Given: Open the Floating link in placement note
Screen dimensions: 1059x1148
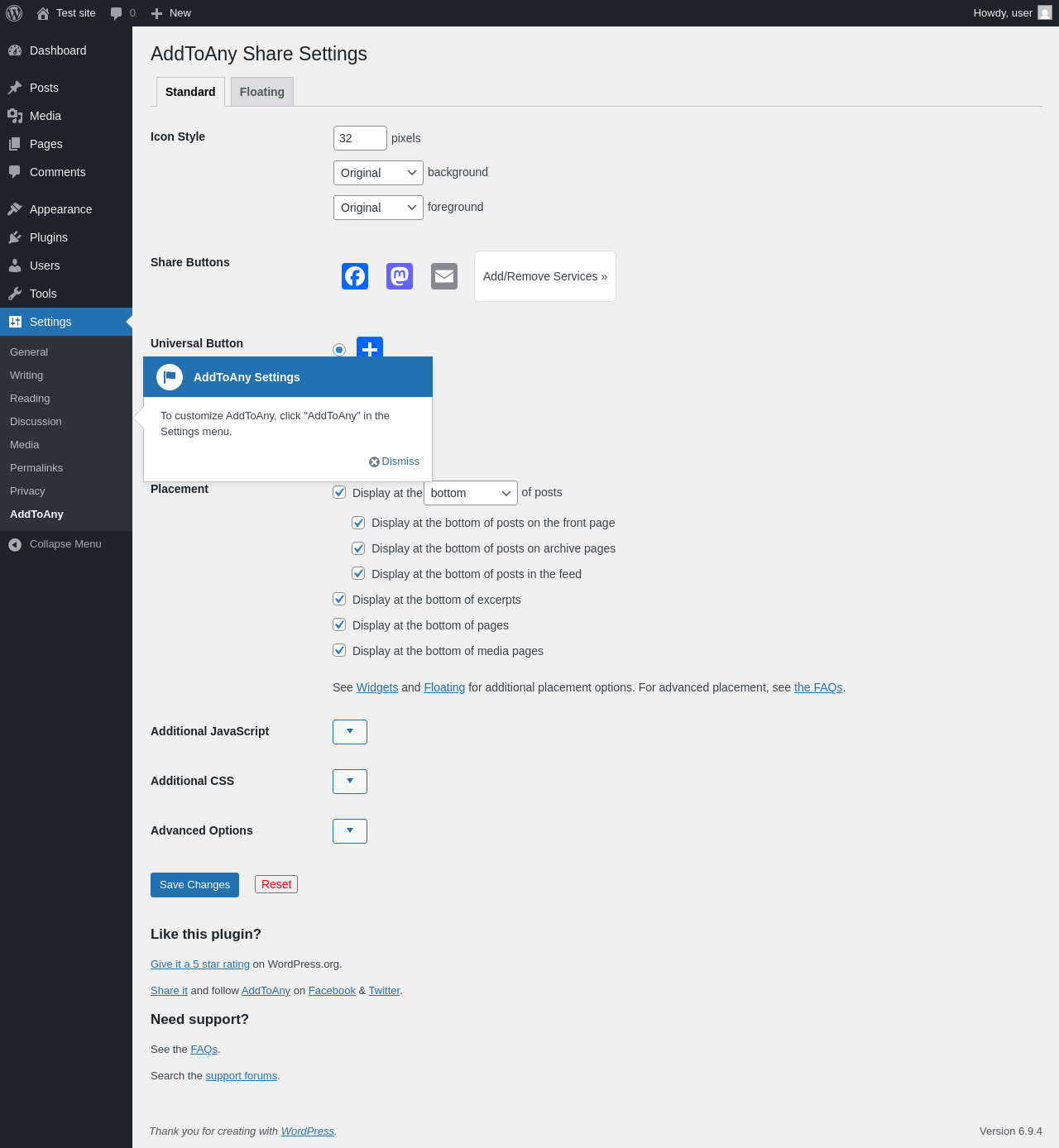Looking at the screenshot, I should (444, 687).
